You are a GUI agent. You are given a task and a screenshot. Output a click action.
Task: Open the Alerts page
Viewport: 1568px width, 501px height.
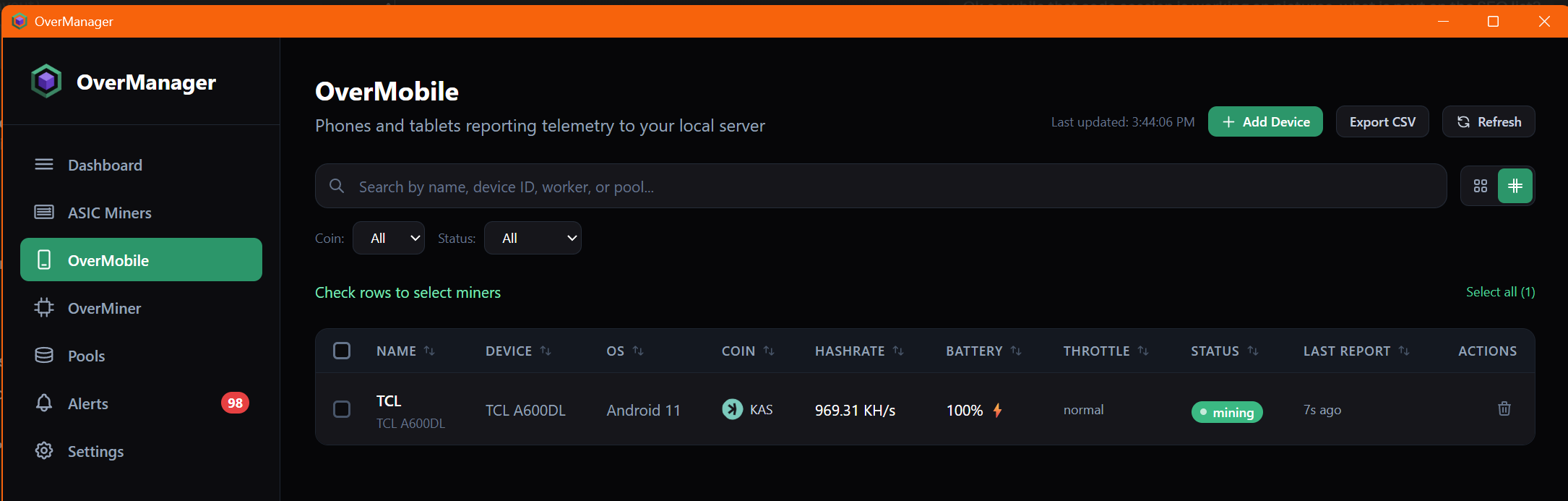coord(141,403)
